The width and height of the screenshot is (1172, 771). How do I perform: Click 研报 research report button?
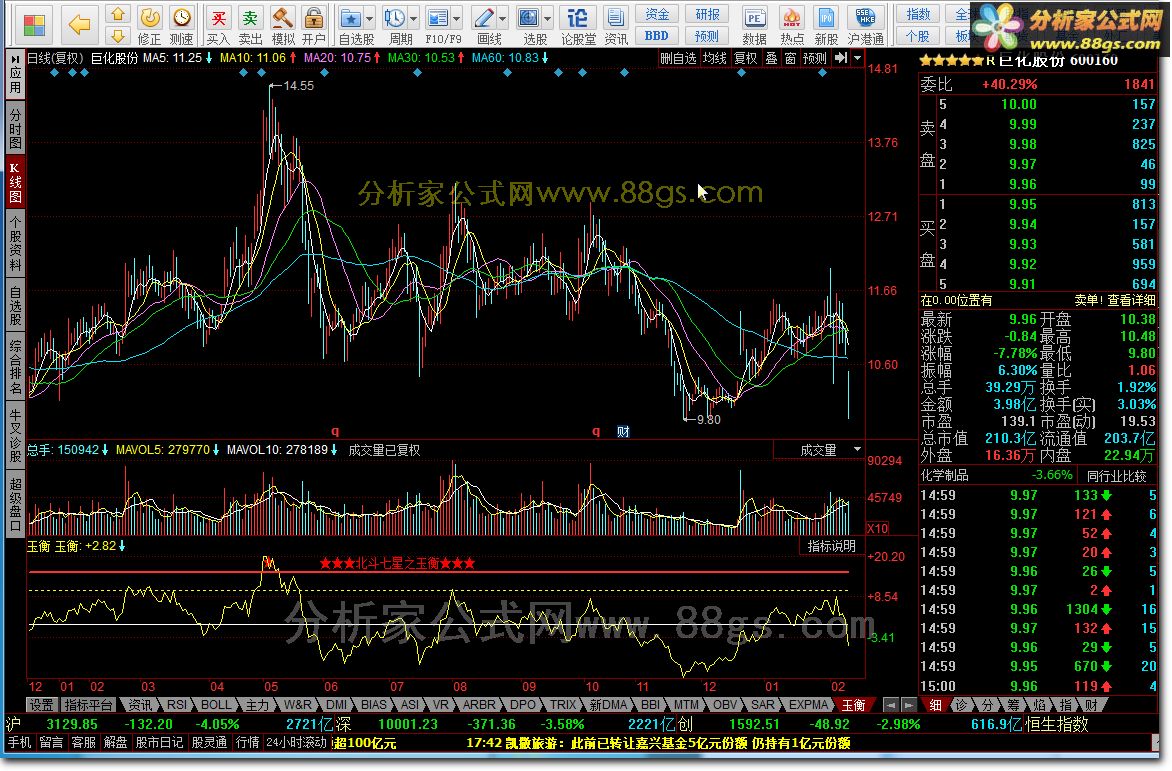707,14
